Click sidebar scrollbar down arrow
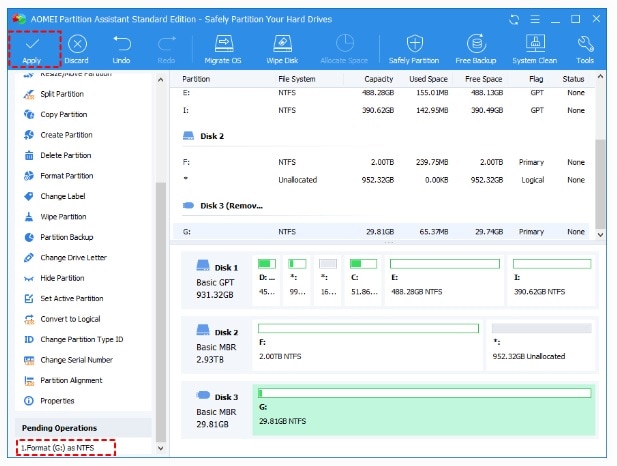 [x=161, y=448]
